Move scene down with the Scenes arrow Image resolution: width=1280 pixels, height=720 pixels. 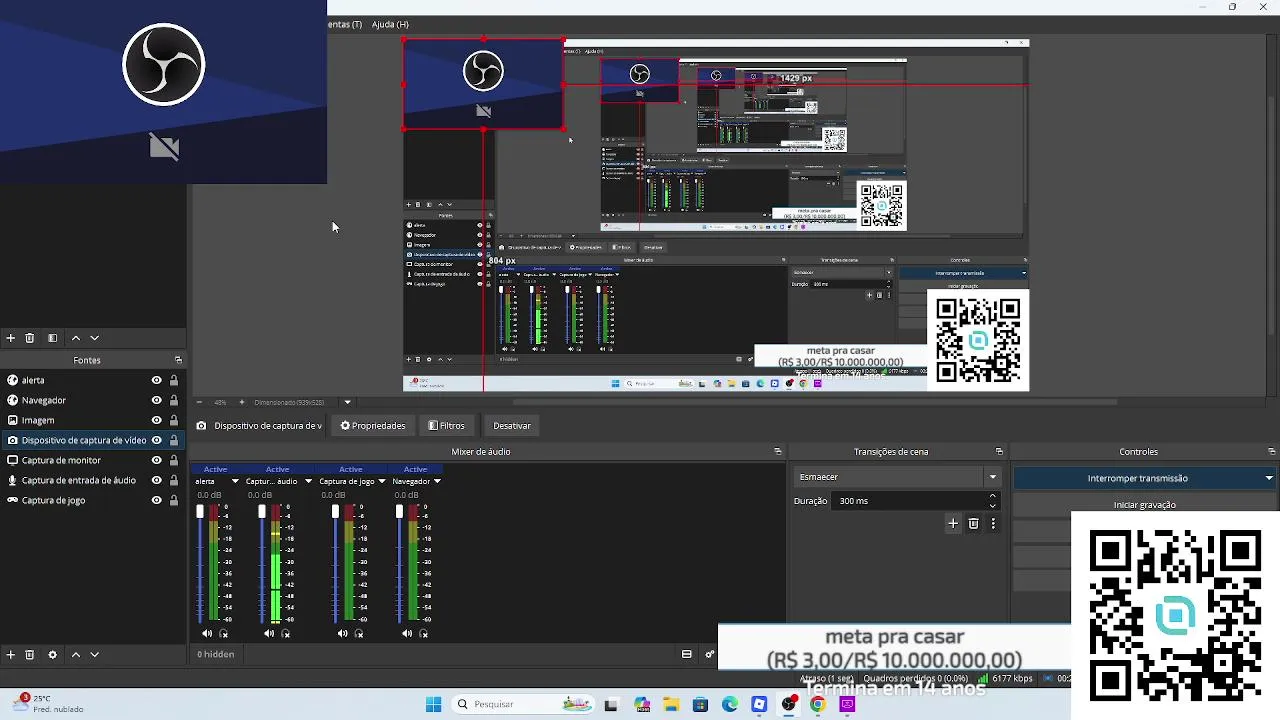click(x=94, y=338)
